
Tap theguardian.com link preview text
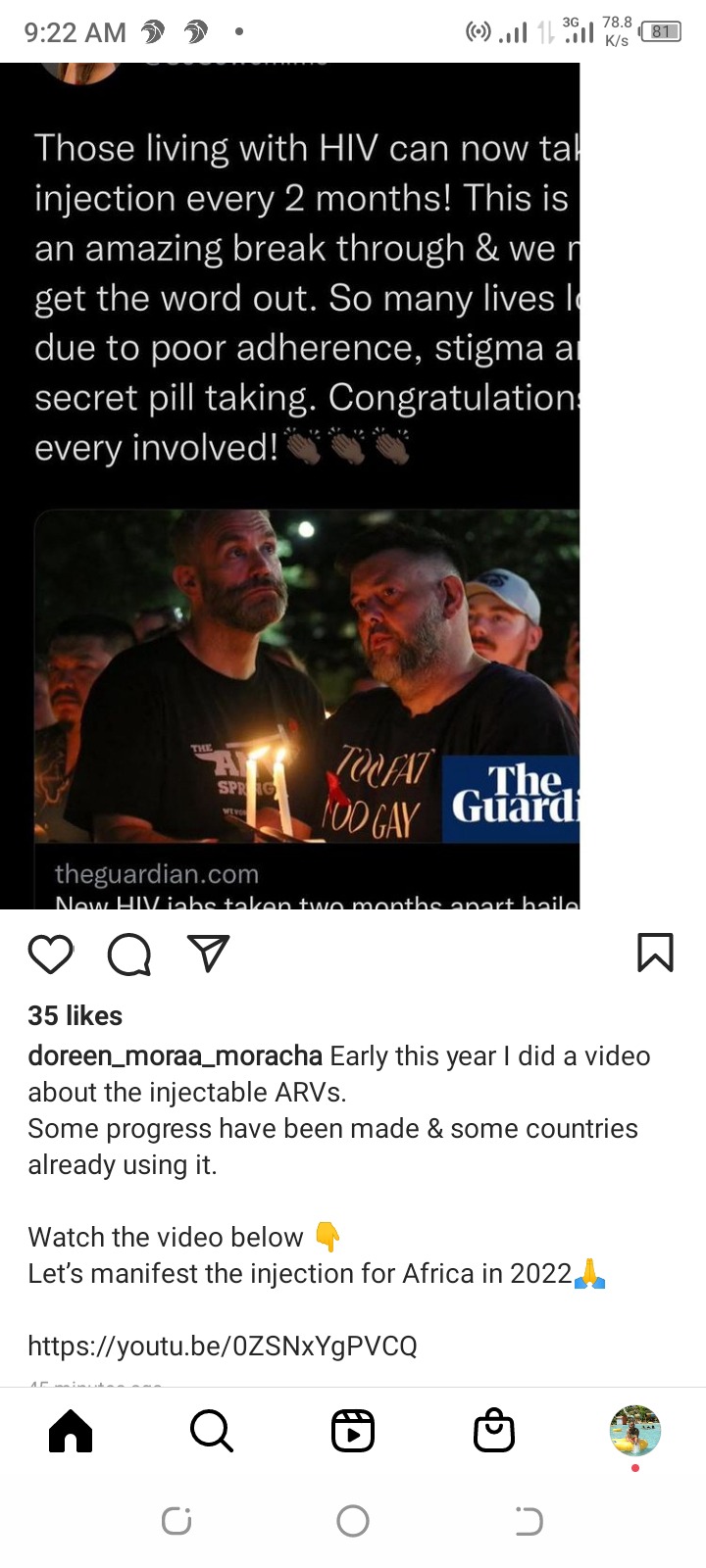[157, 873]
